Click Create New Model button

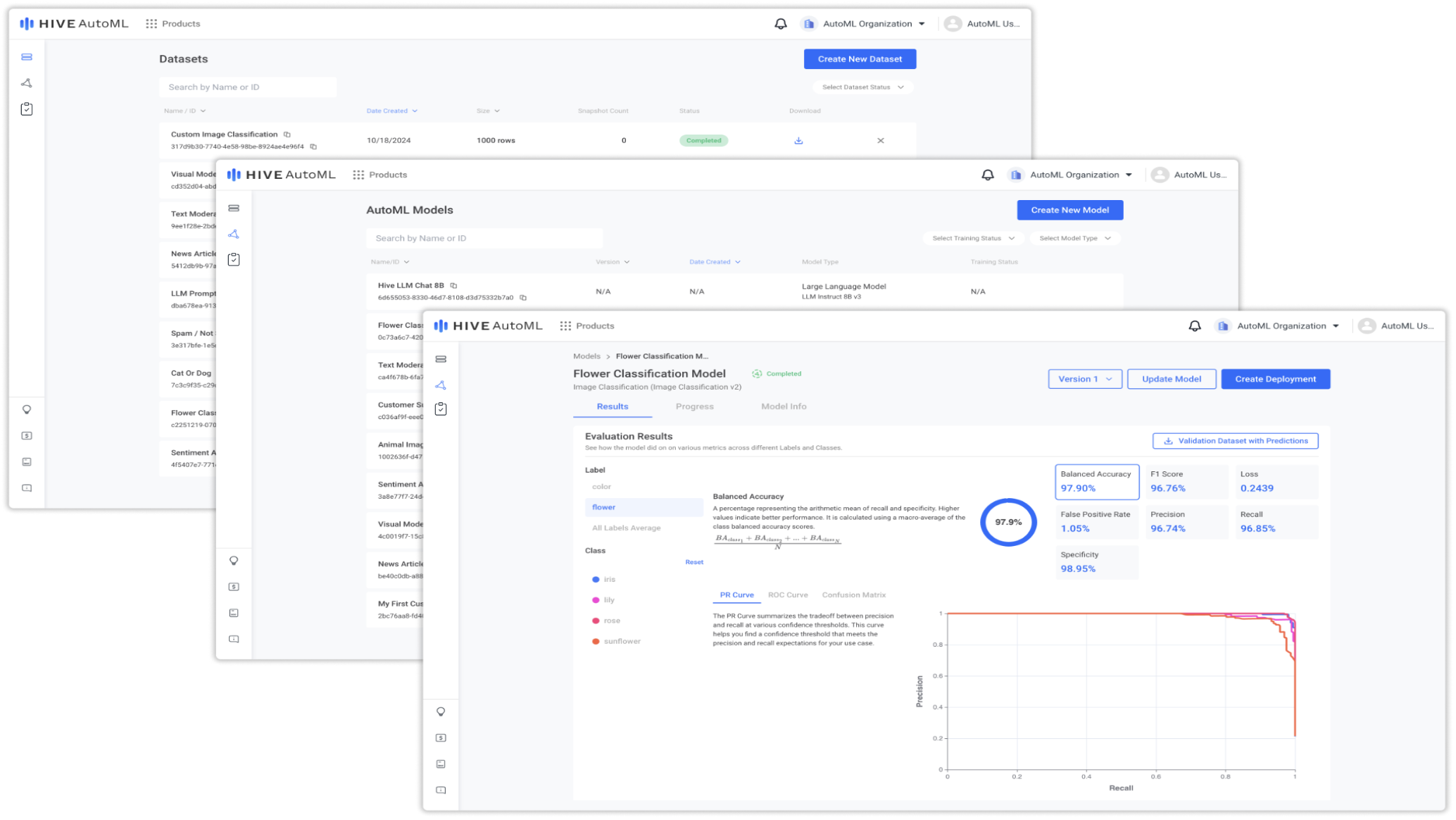(1069, 210)
